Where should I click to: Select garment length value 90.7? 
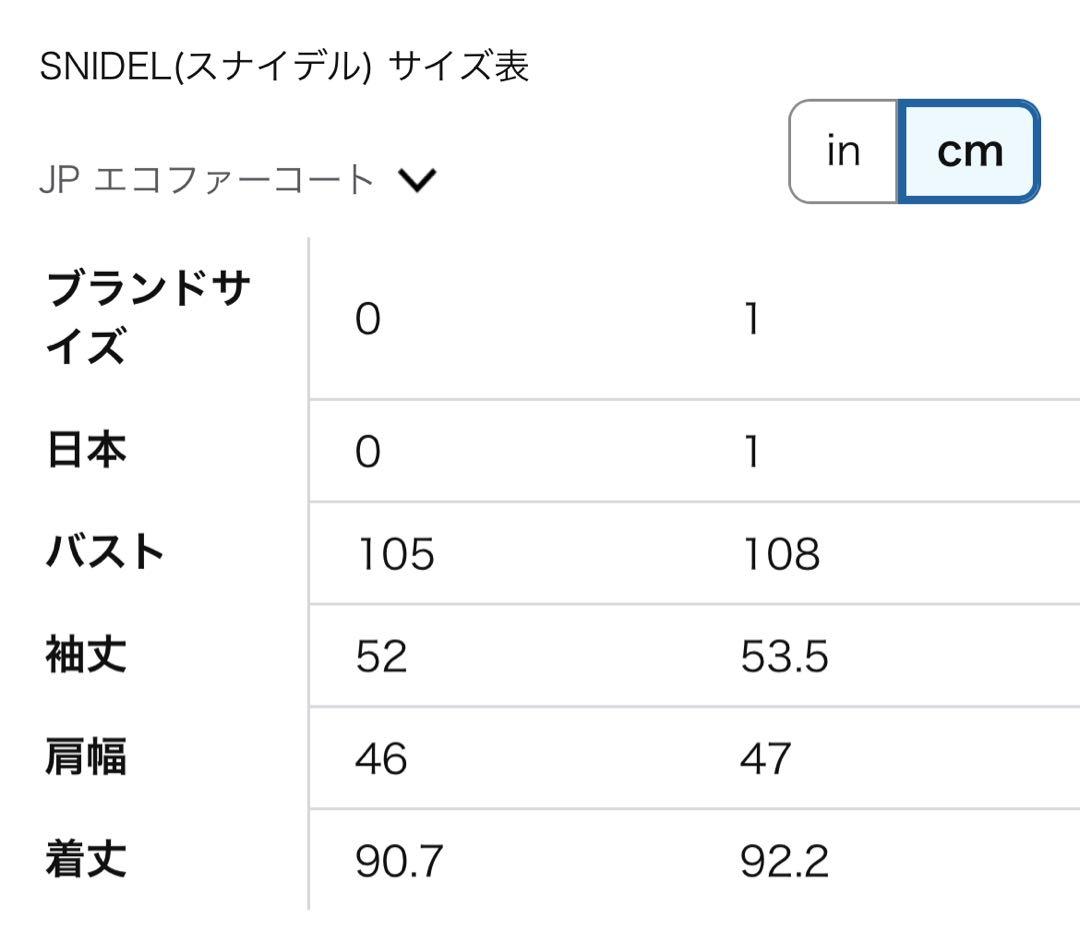point(398,861)
